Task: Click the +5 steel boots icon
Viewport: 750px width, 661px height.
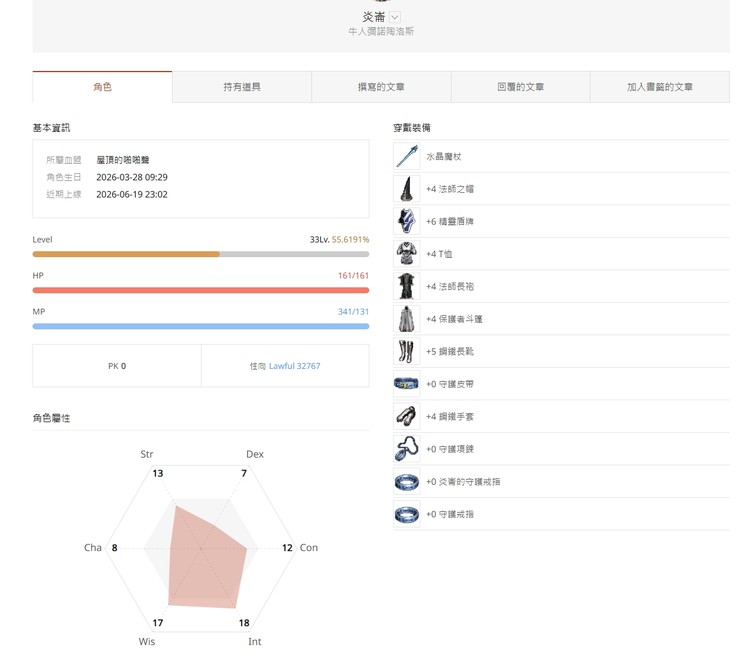Action: 407,352
